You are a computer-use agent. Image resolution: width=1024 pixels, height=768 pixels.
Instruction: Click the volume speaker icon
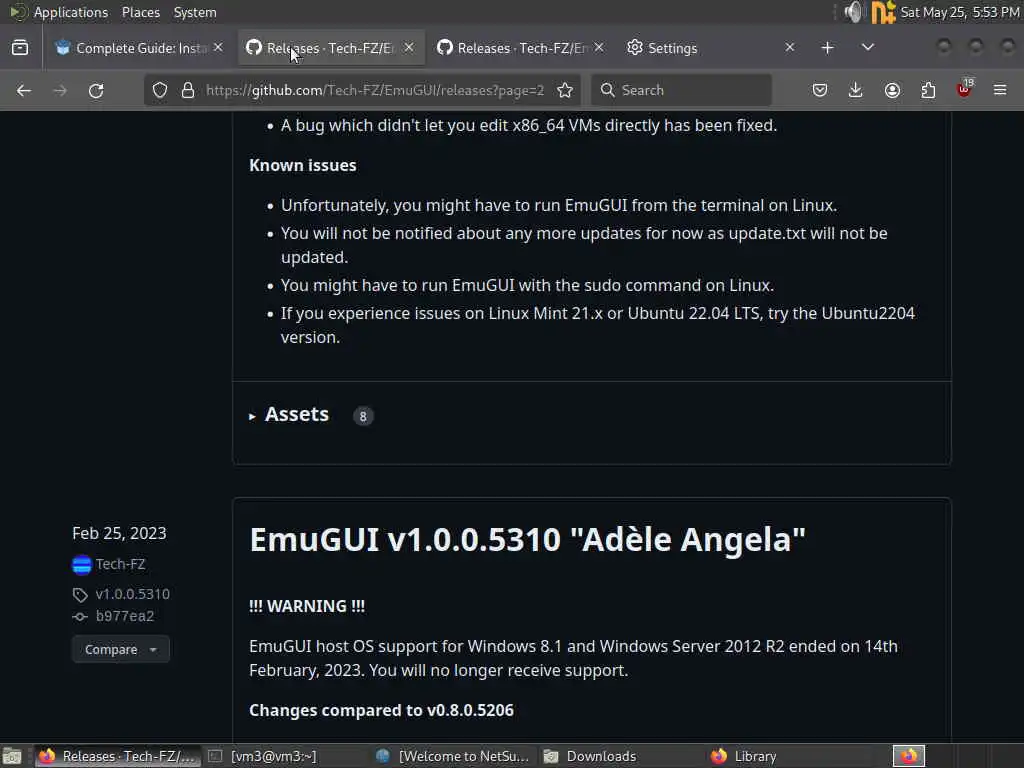pos(853,12)
